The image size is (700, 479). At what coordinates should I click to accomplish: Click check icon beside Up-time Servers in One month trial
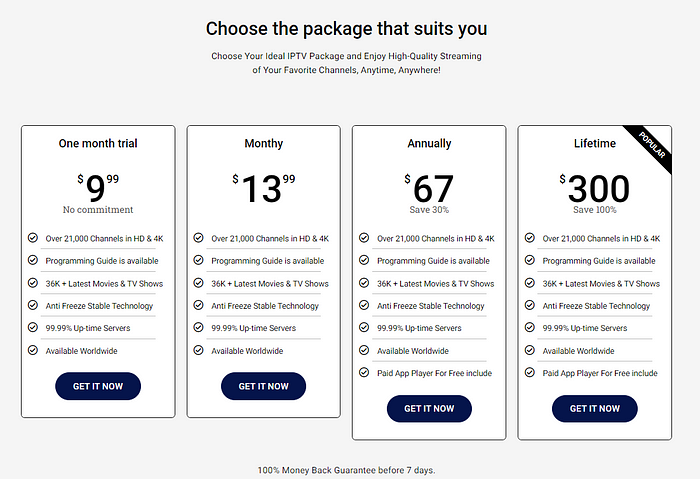click(33, 327)
